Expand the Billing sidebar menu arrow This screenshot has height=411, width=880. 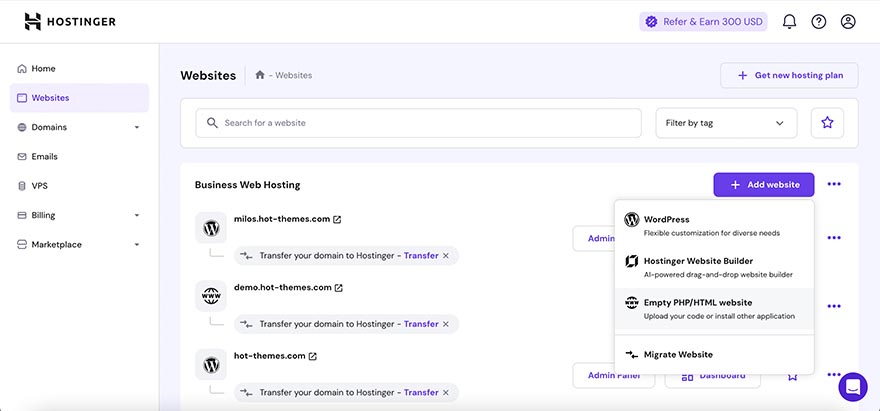(136, 215)
